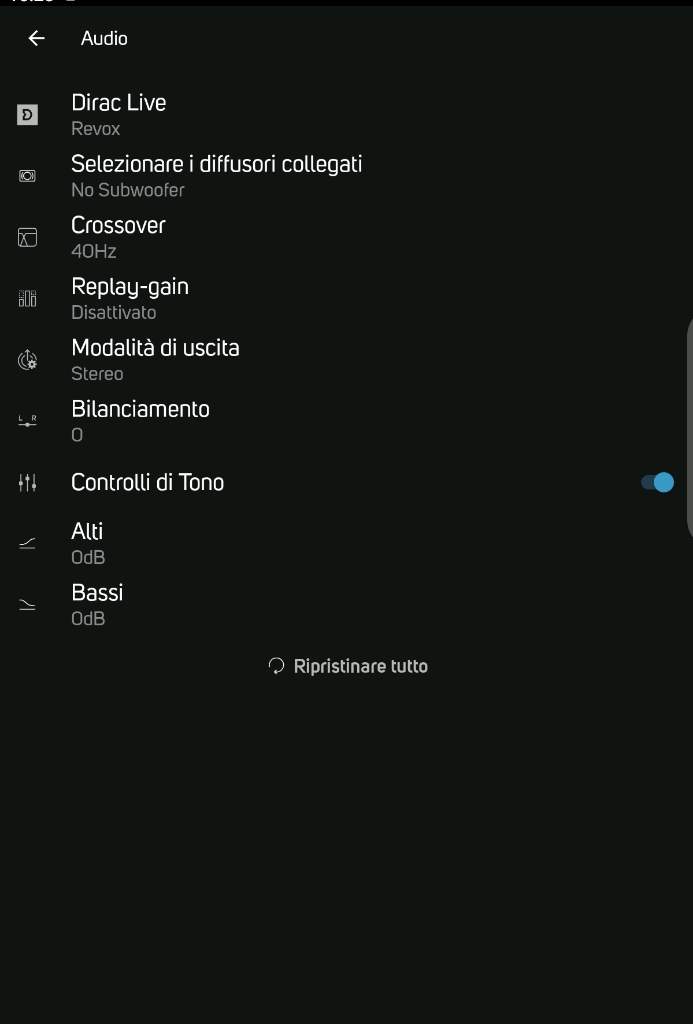Click Ripristinare tutto reset button
The height and width of the screenshot is (1024, 693).
pos(348,666)
